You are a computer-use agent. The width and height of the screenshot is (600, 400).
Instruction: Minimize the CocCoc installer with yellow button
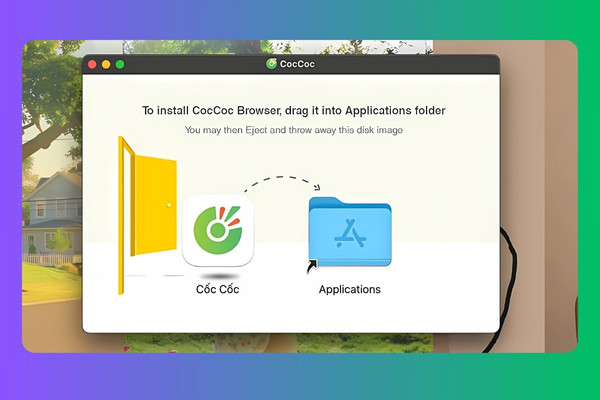(106, 64)
